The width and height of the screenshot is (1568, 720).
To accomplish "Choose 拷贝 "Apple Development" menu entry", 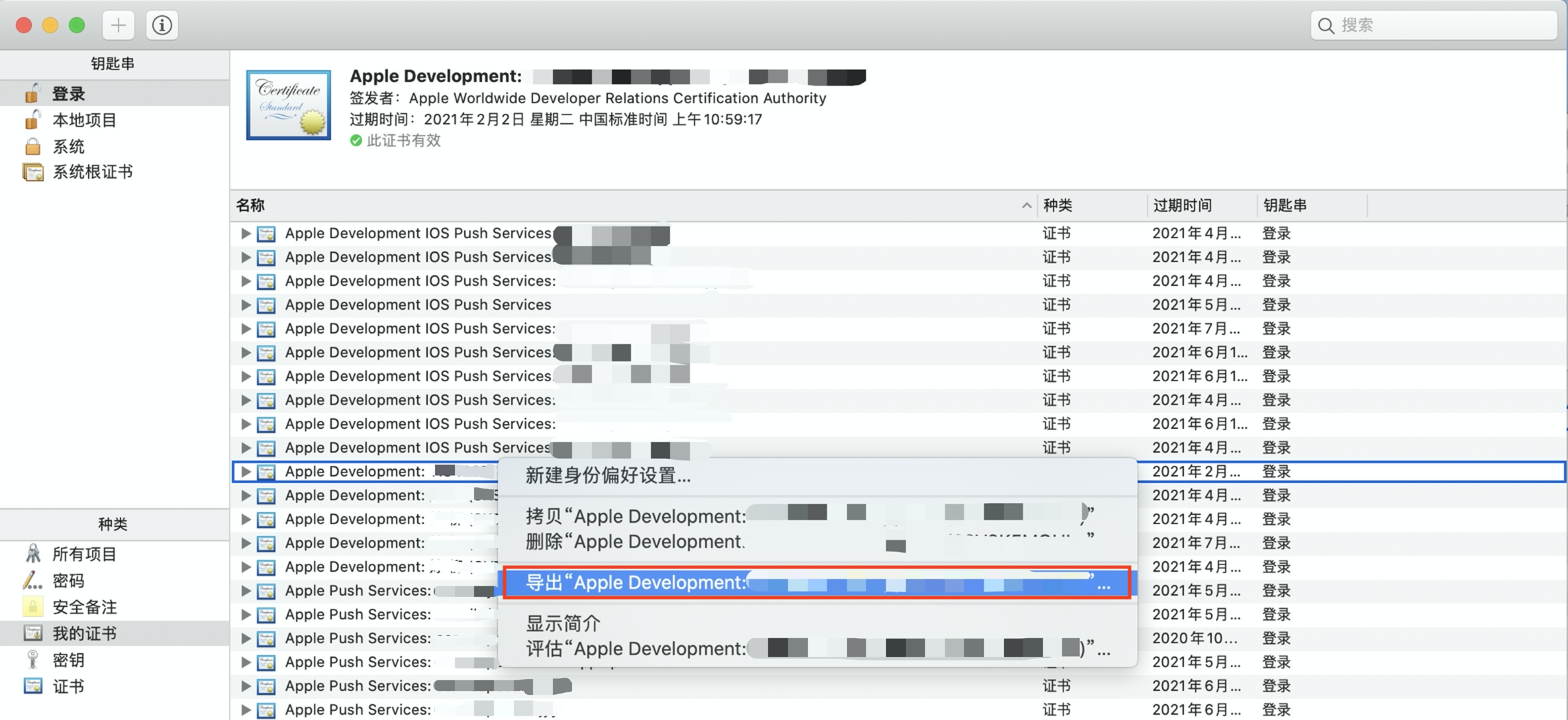I will [x=817, y=516].
